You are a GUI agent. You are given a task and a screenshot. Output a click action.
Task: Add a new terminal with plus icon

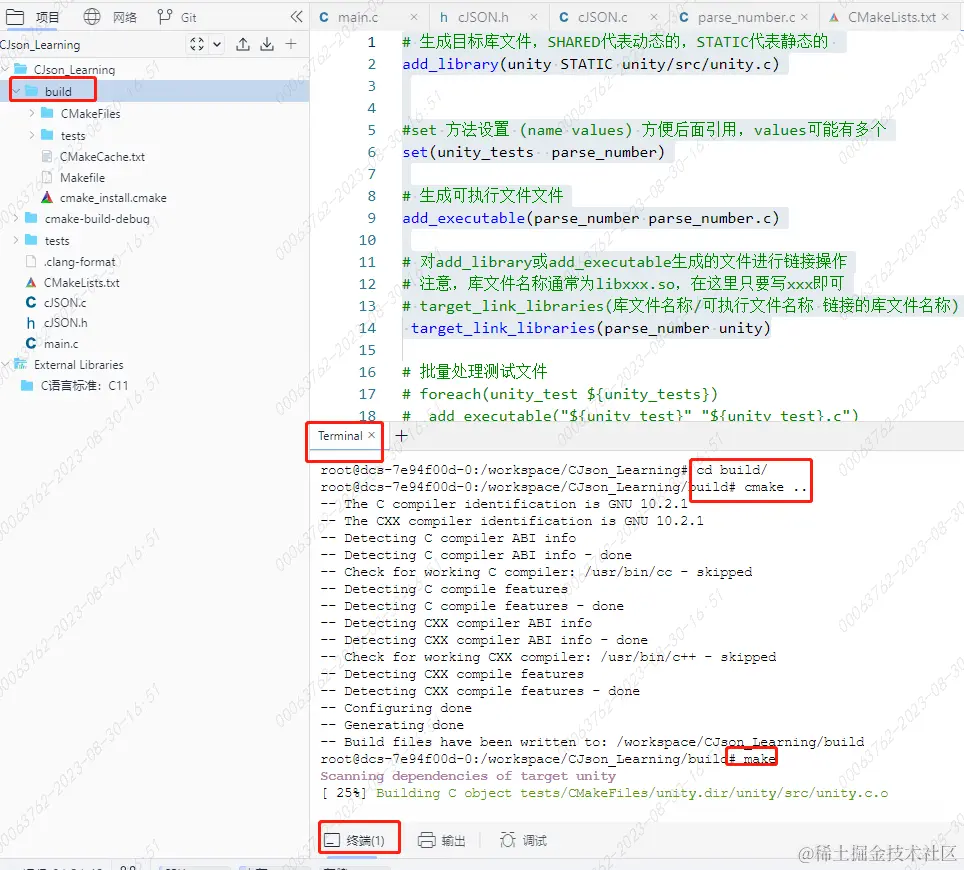[x=401, y=436]
